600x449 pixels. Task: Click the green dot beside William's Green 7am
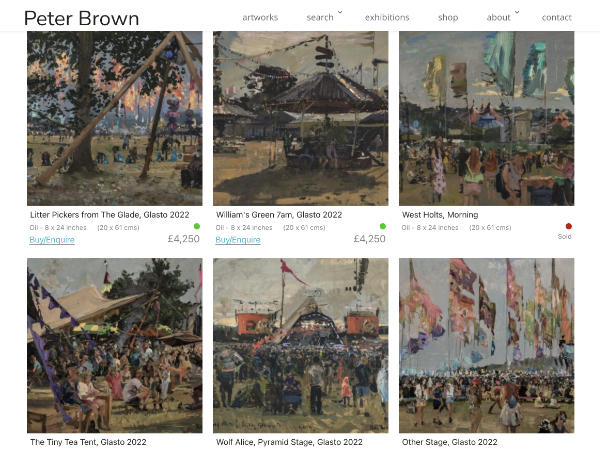[x=383, y=226]
